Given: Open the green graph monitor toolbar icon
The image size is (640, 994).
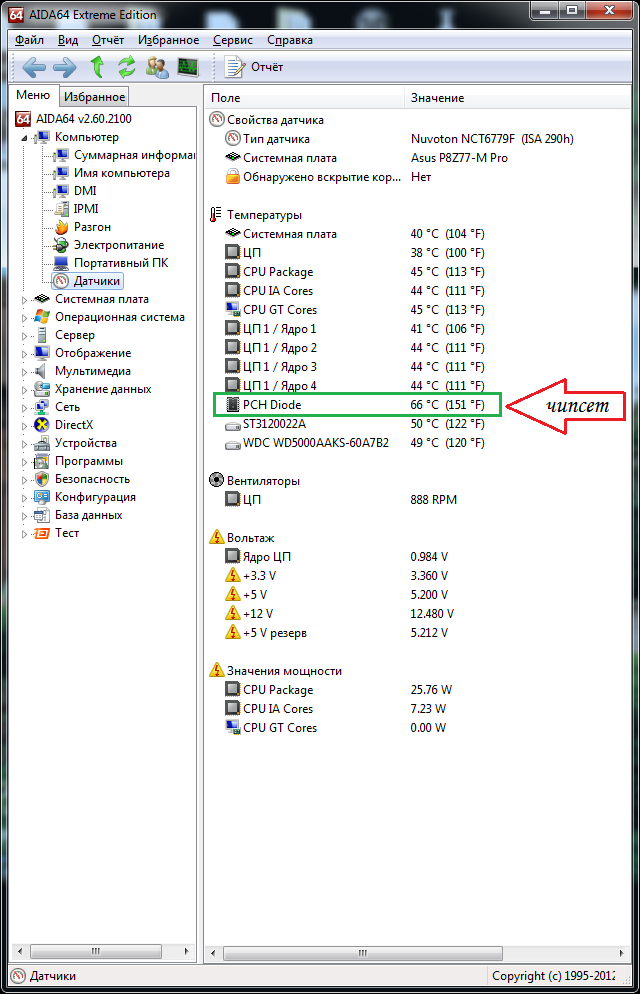Looking at the screenshot, I should coord(187,67).
